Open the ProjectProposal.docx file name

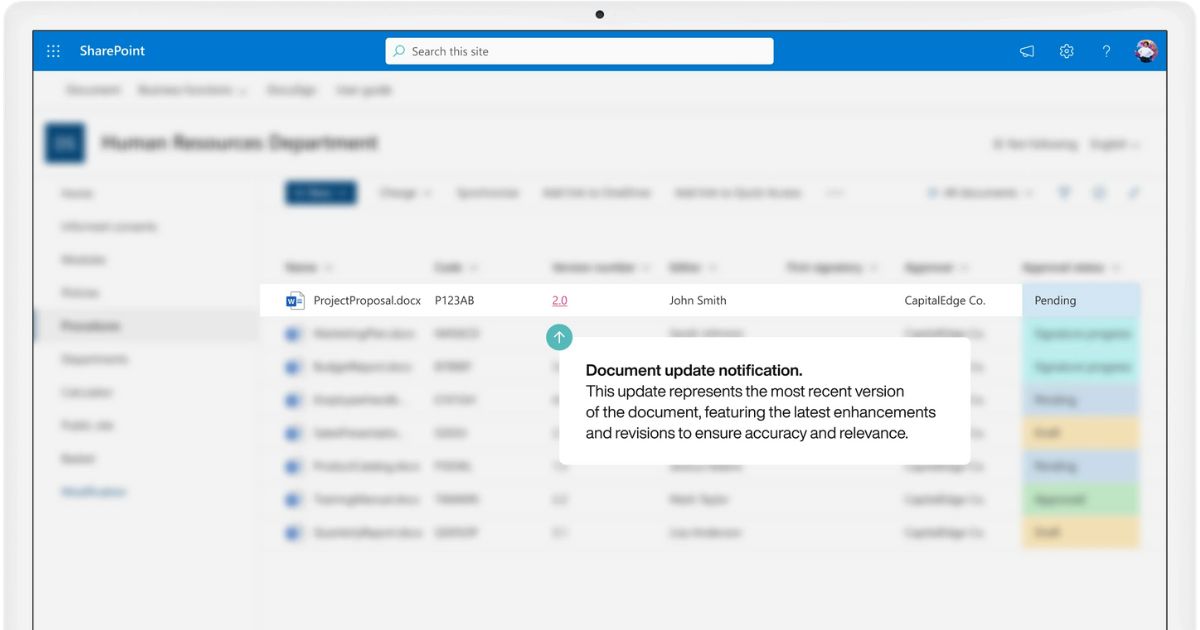[367, 300]
